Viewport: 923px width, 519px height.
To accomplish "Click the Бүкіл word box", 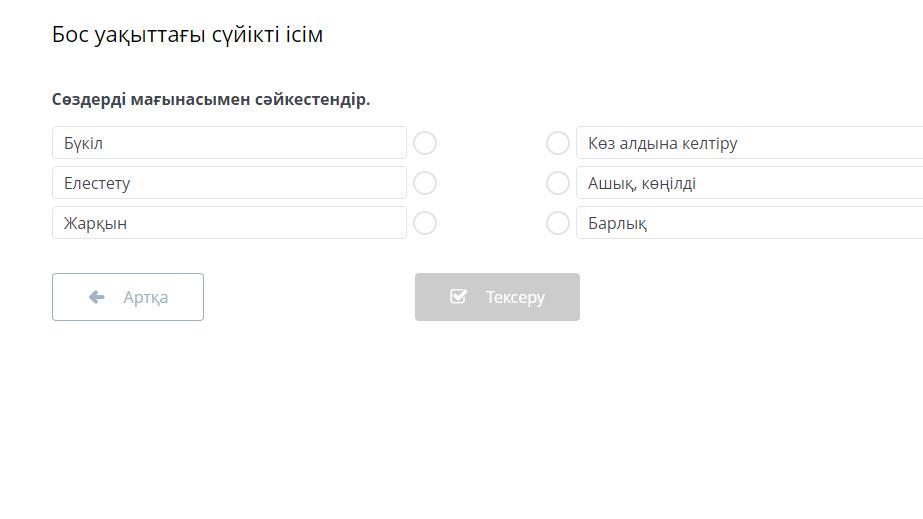I will point(229,143).
